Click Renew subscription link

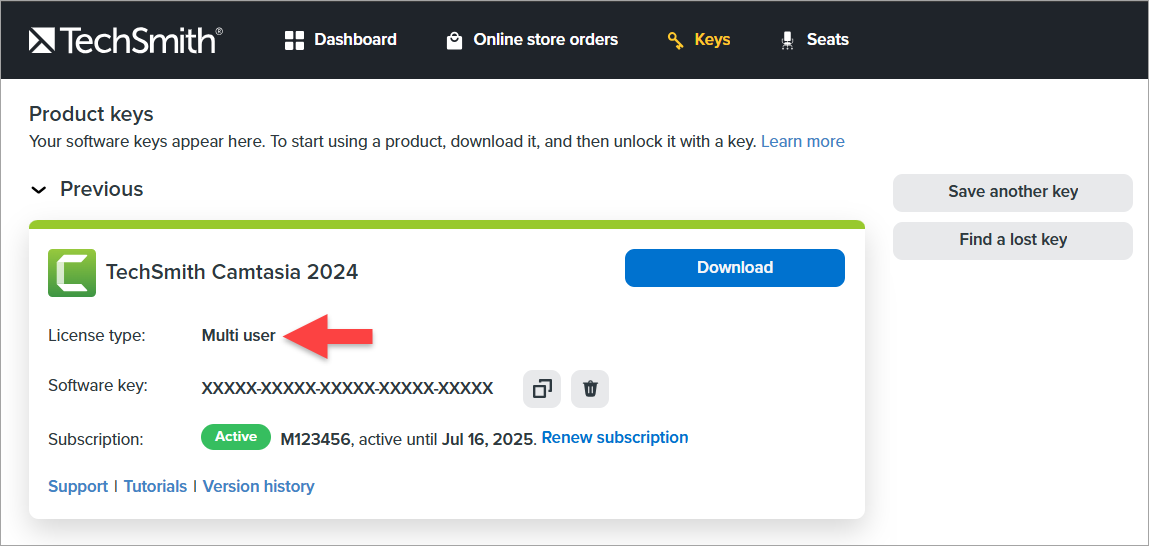tap(615, 438)
